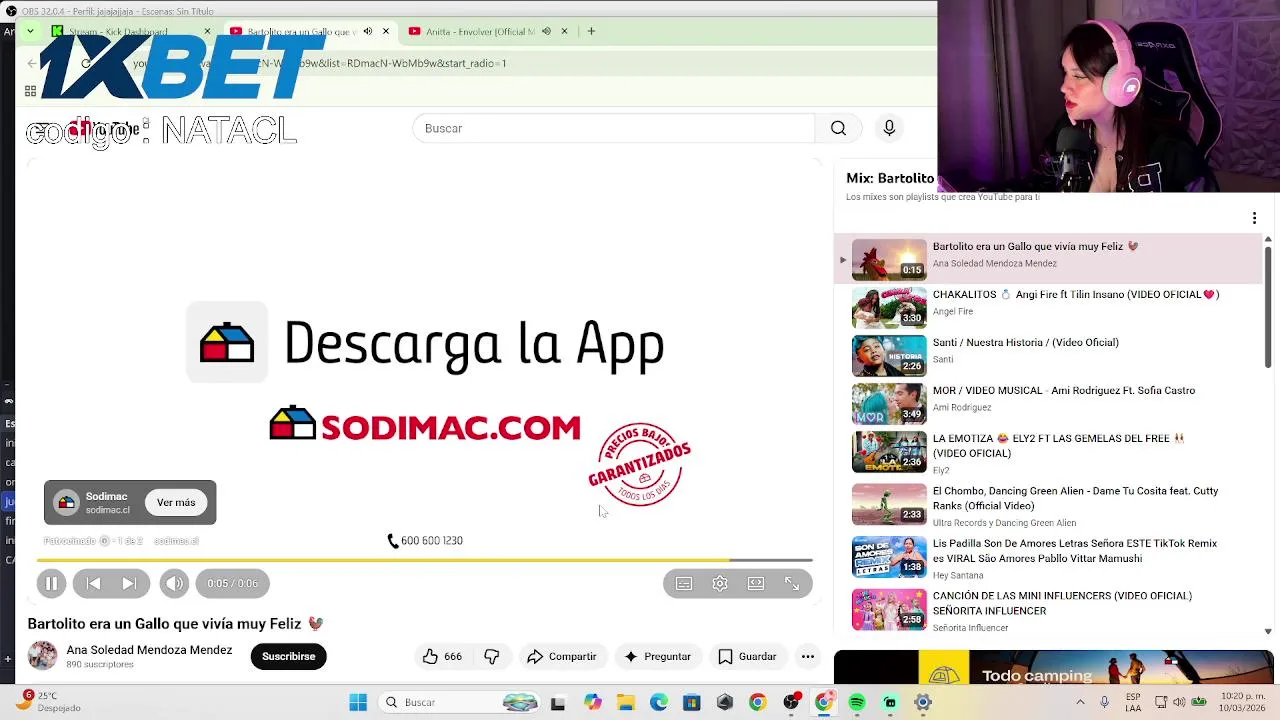Subscribe to Ana Soledad Mendoza Mendez
The image size is (1280, 720).
(x=288, y=656)
